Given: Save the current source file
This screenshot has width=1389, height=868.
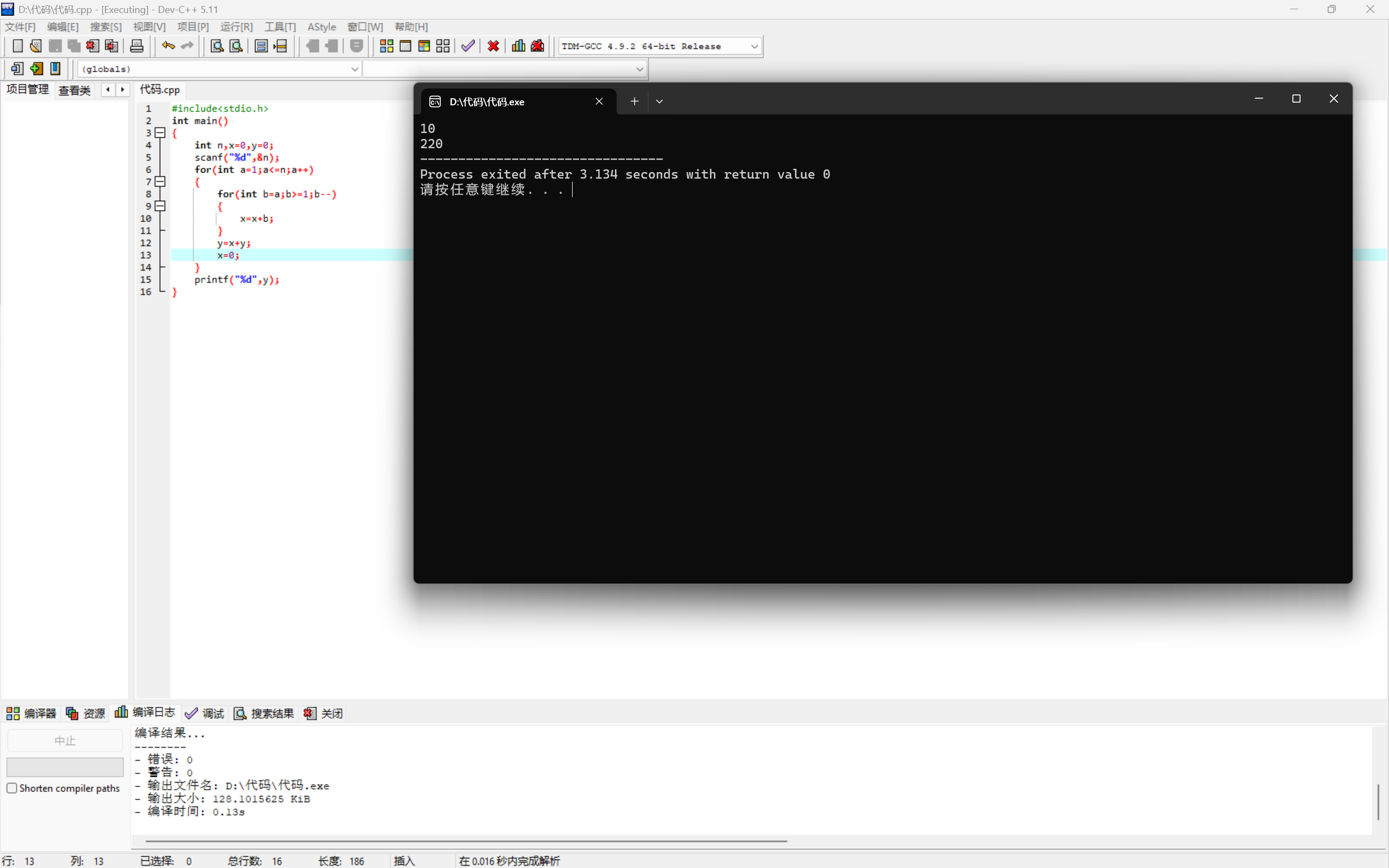Looking at the screenshot, I should click(x=54, y=46).
